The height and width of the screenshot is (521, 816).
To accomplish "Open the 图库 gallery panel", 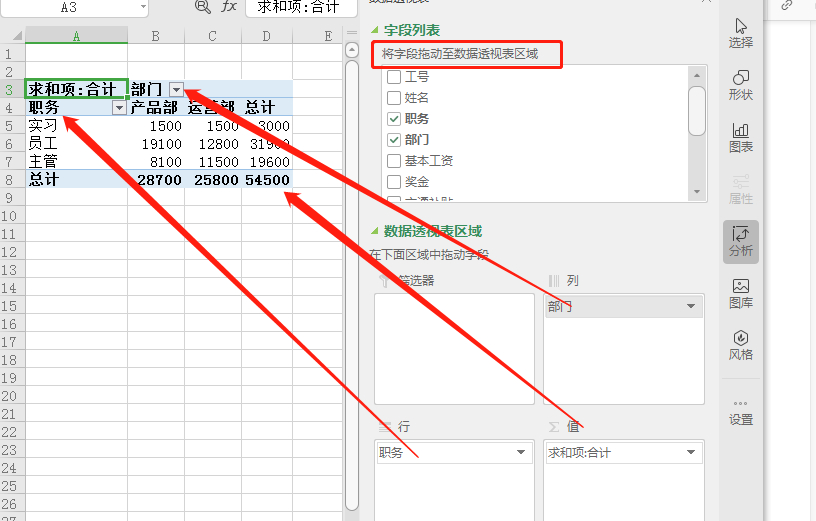I will pos(741,294).
